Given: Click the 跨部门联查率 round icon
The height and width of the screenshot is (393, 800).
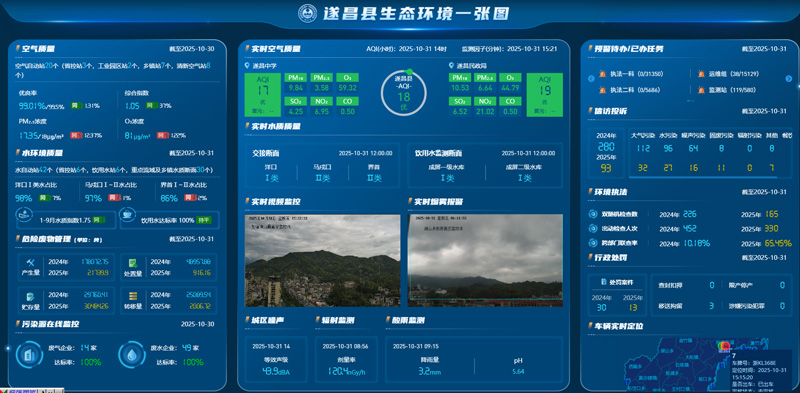Looking at the screenshot, I should click(x=592, y=243).
